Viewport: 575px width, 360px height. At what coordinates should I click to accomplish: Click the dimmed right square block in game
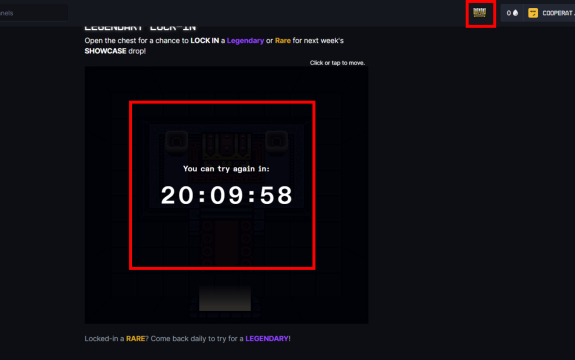pyautogui.click(x=276, y=140)
